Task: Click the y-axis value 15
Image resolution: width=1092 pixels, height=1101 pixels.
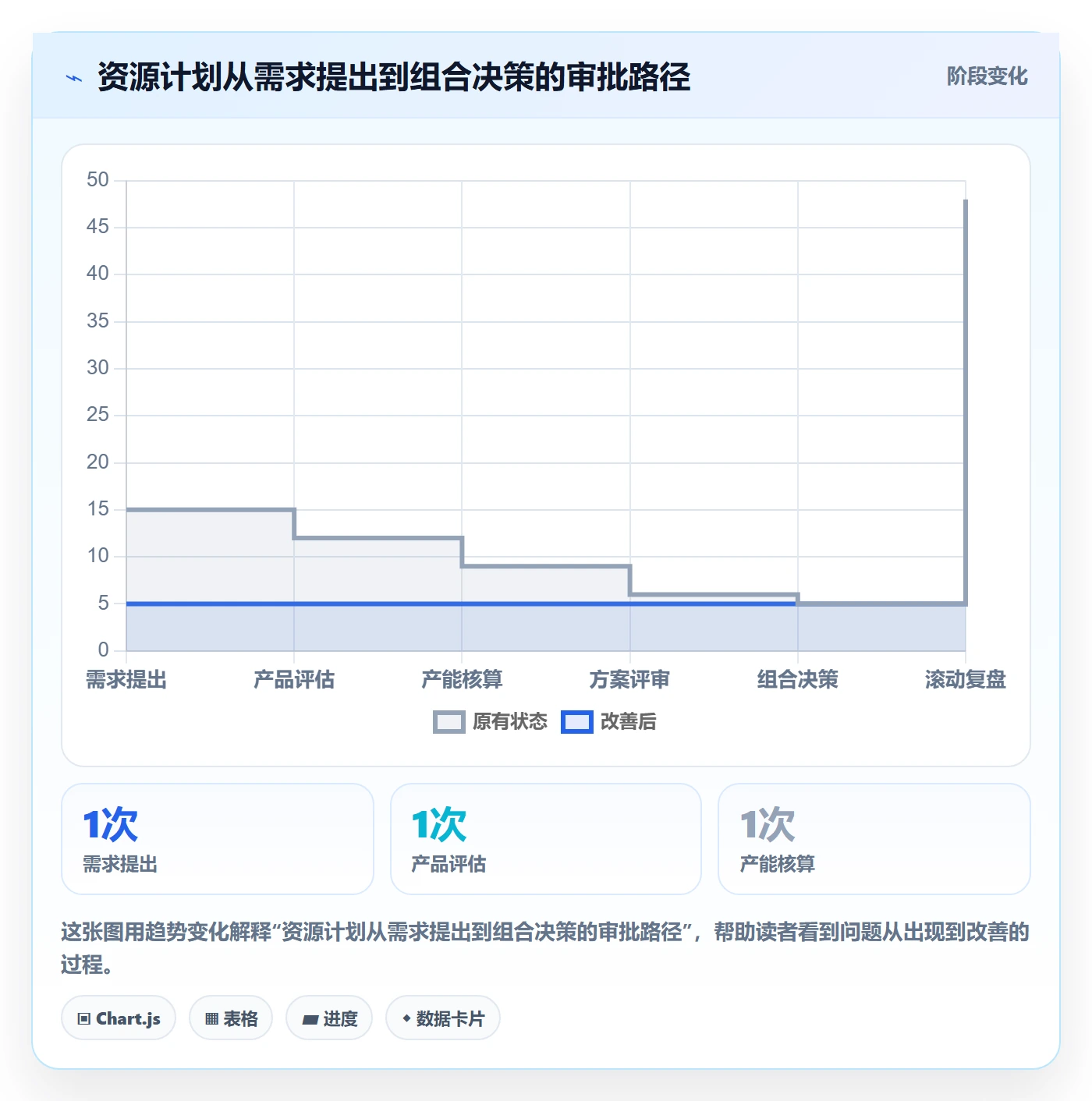Action: (x=97, y=509)
